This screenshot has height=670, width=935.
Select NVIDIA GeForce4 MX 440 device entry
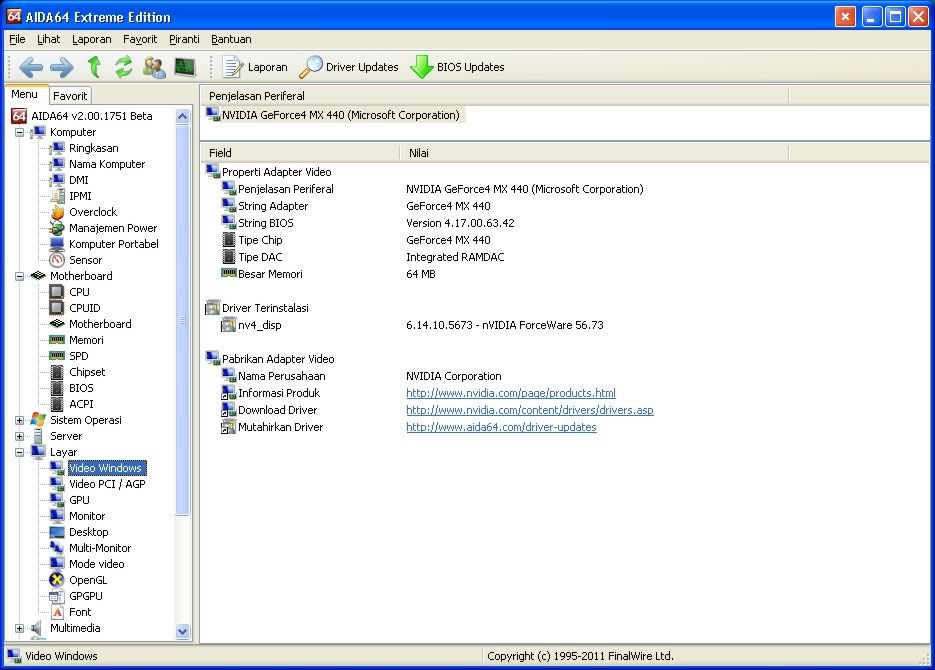[333, 115]
